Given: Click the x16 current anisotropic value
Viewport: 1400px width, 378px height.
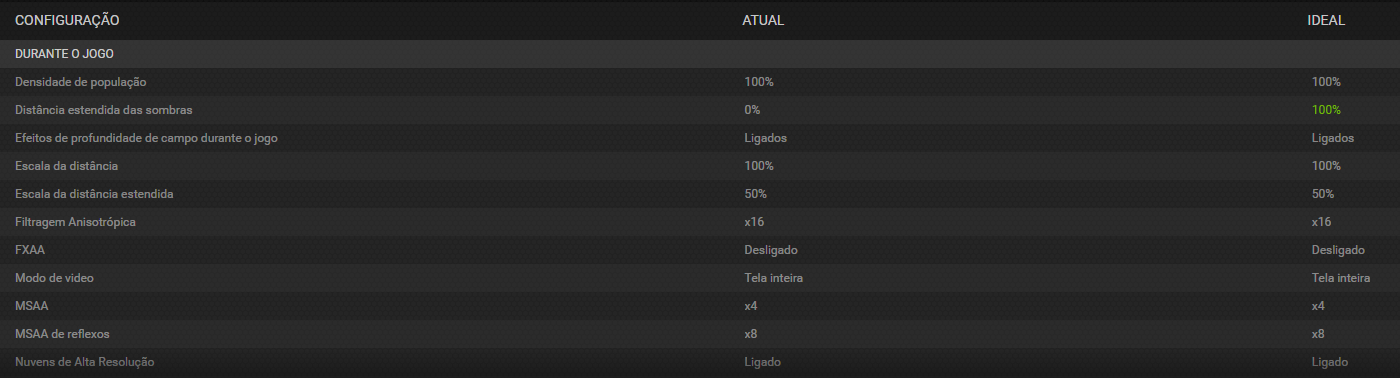Looking at the screenshot, I should pyautogui.click(x=754, y=222).
